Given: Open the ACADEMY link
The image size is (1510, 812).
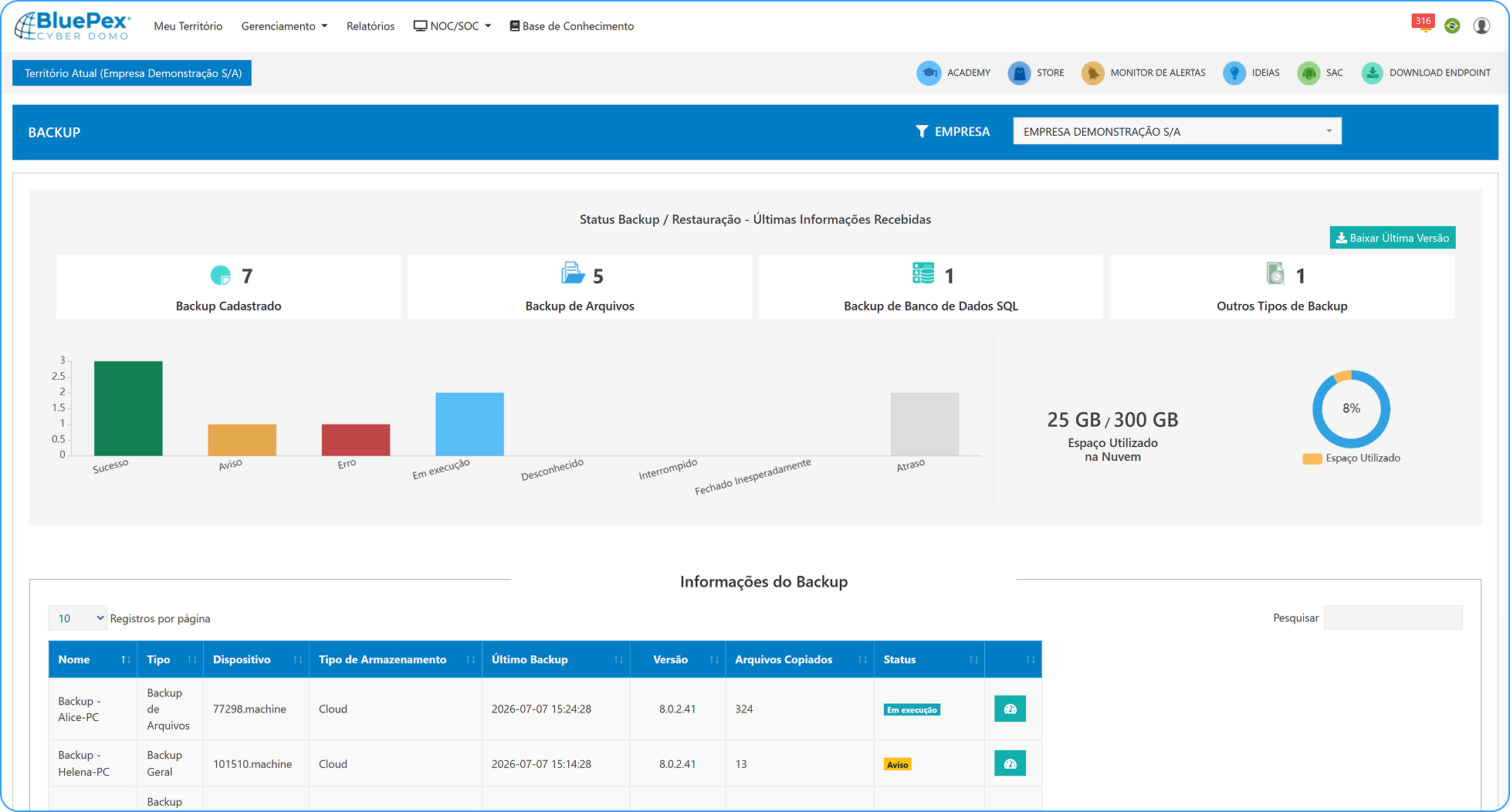Looking at the screenshot, I should [968, 73].
